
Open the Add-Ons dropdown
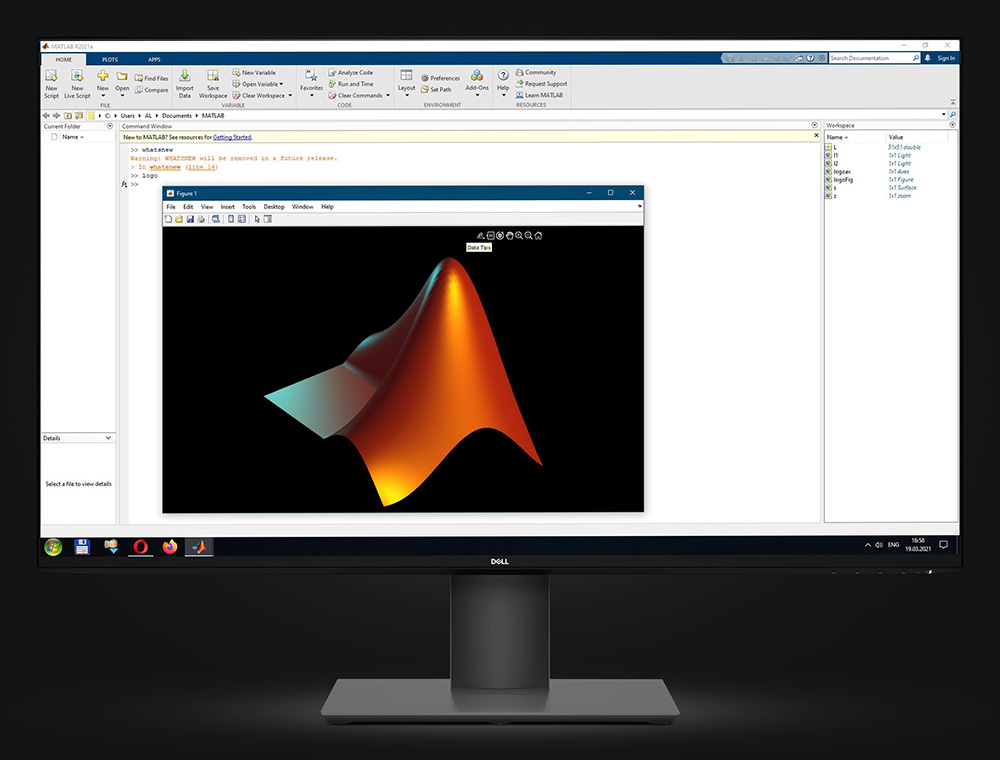(x=477, y=84)
